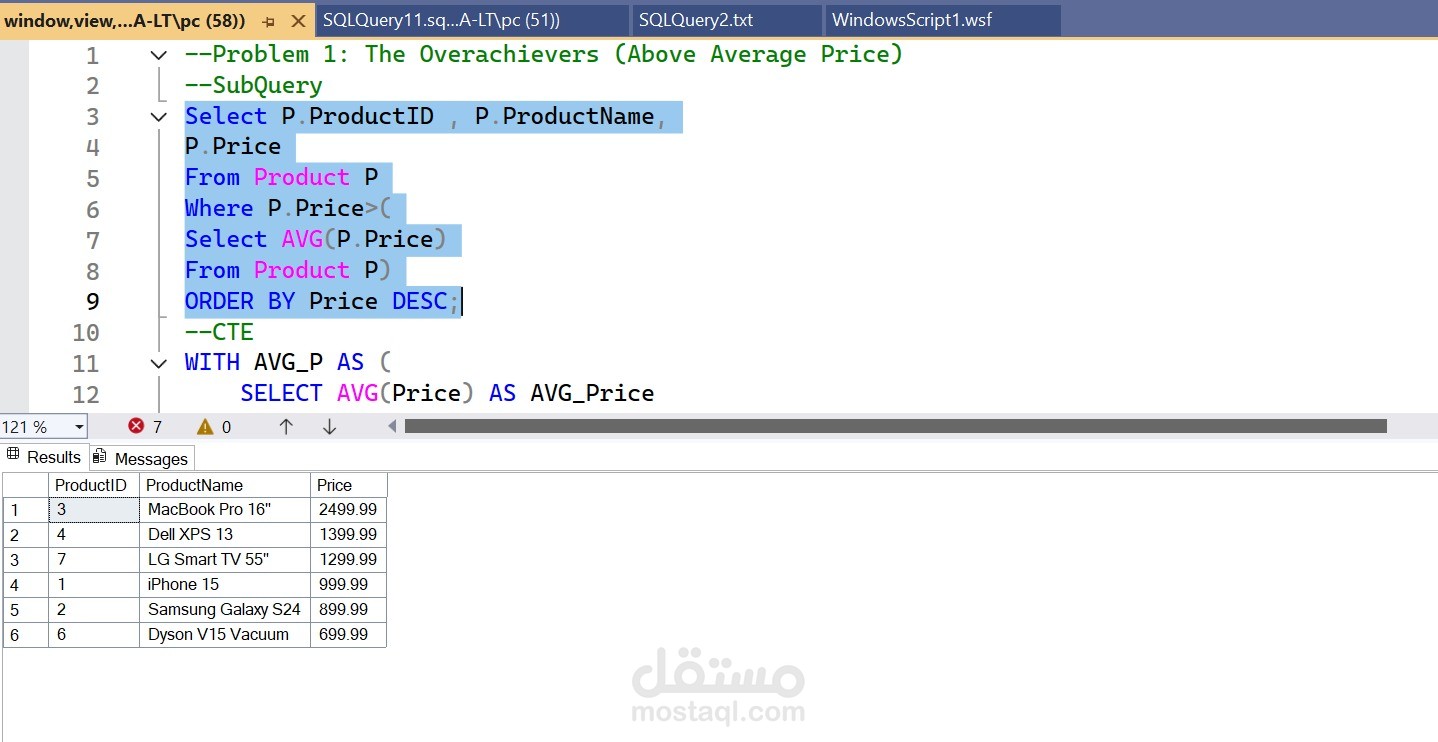Select results row header 2
Screen dimensions: 1438x742
tap(26, 535)
